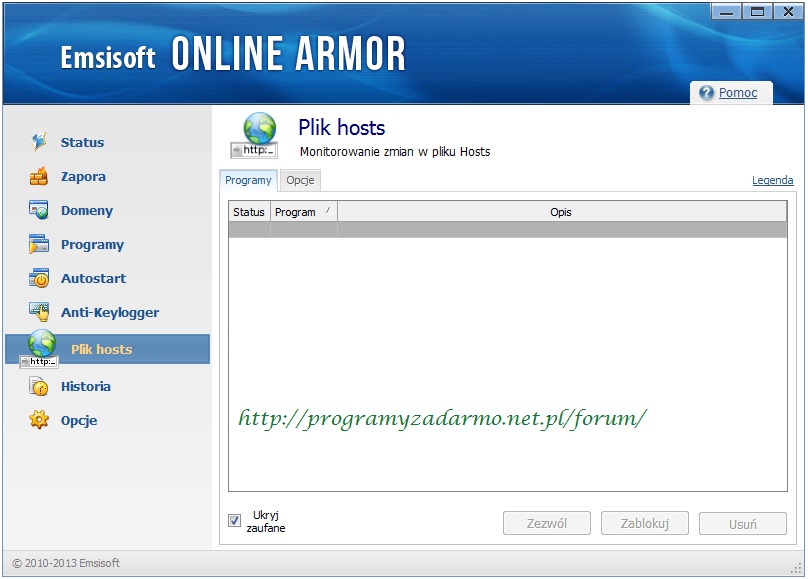Click the Historia icon in sidebar
808x579 pixels.
pos(39,386)
